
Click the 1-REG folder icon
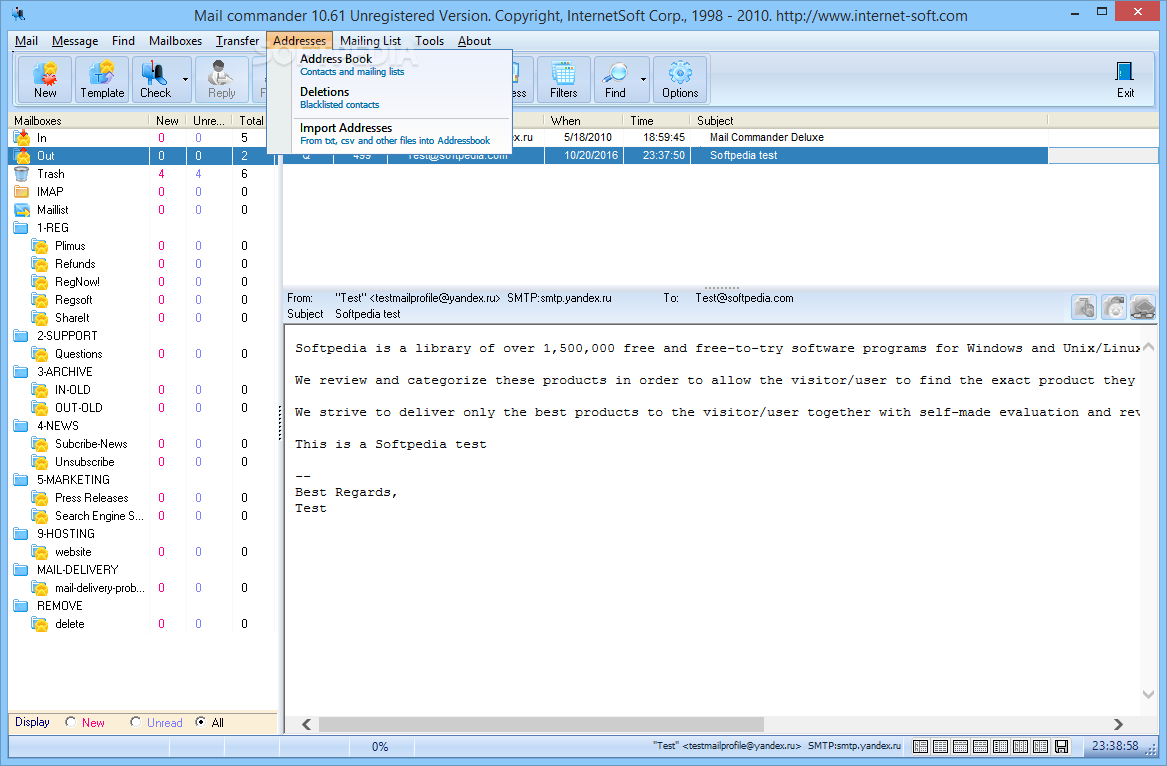[21, 228]
